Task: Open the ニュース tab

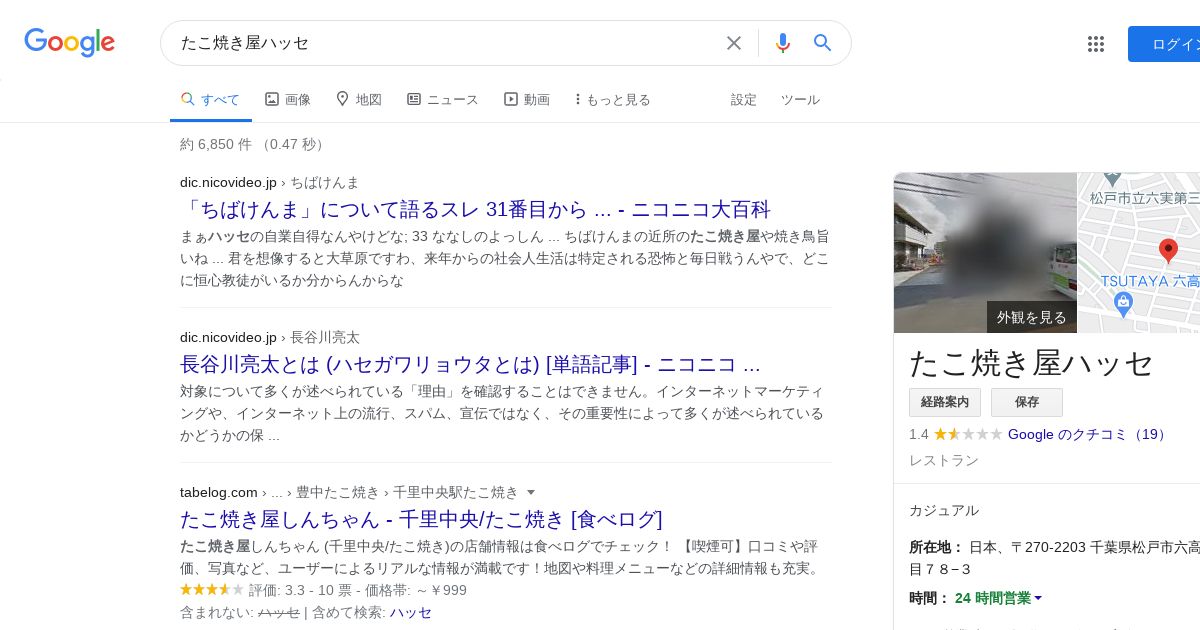Action: pos(443,99)
